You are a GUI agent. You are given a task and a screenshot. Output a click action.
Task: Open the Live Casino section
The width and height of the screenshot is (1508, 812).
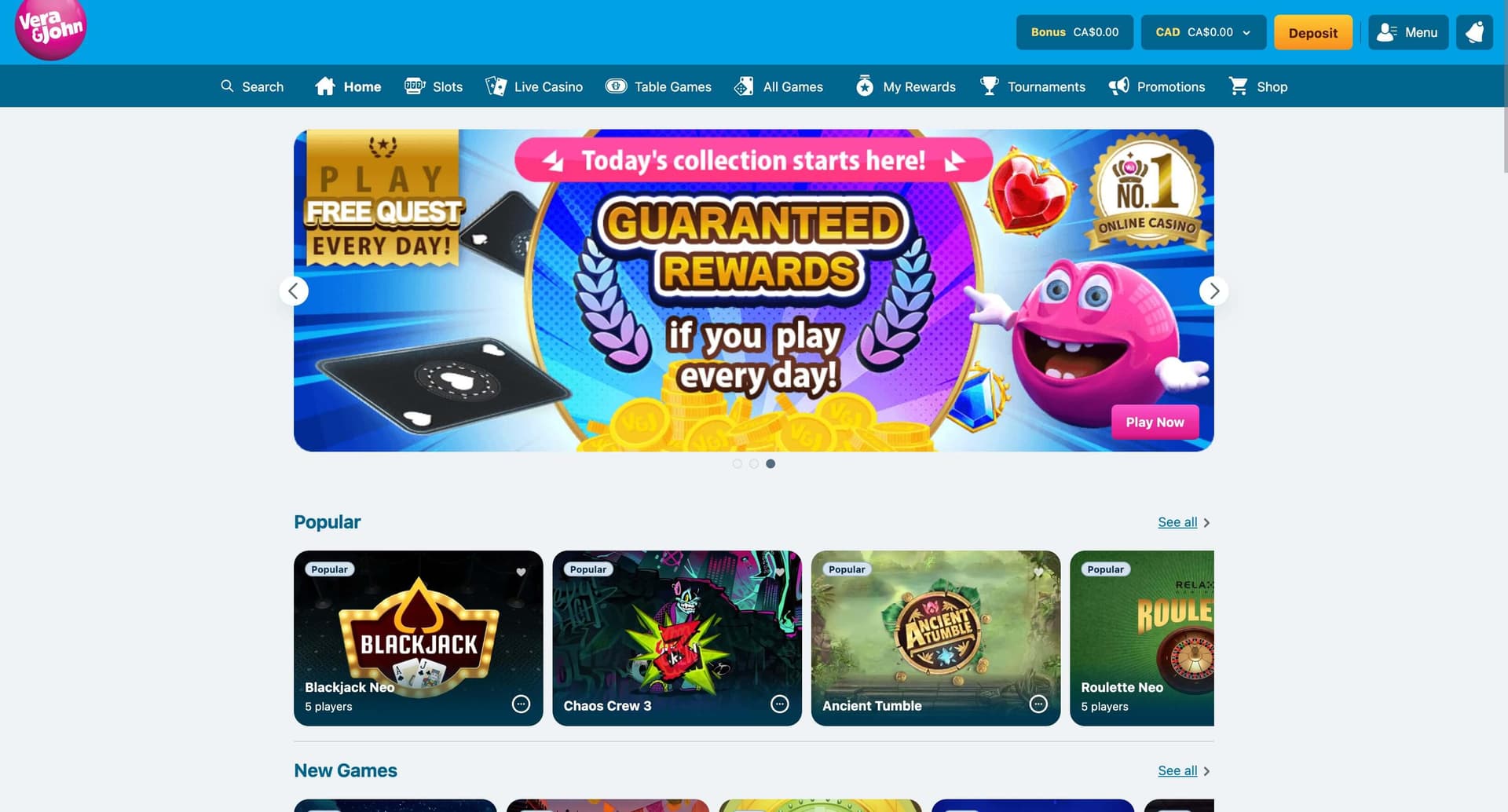534,86
